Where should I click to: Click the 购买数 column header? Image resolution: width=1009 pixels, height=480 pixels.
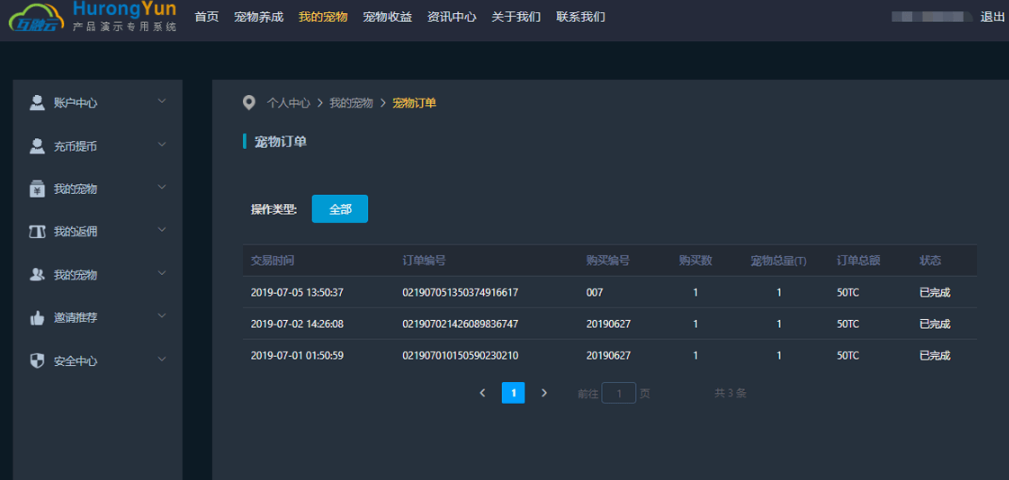696,261
